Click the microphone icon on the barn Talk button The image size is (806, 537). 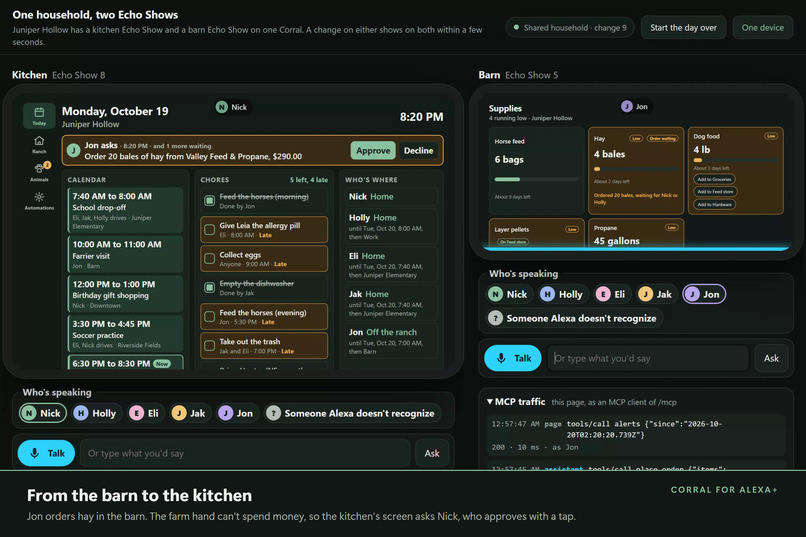501,358
